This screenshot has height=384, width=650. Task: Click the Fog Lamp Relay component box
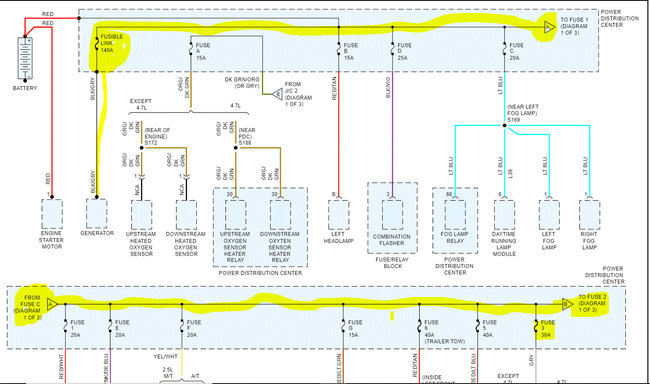tap(455, 215)
